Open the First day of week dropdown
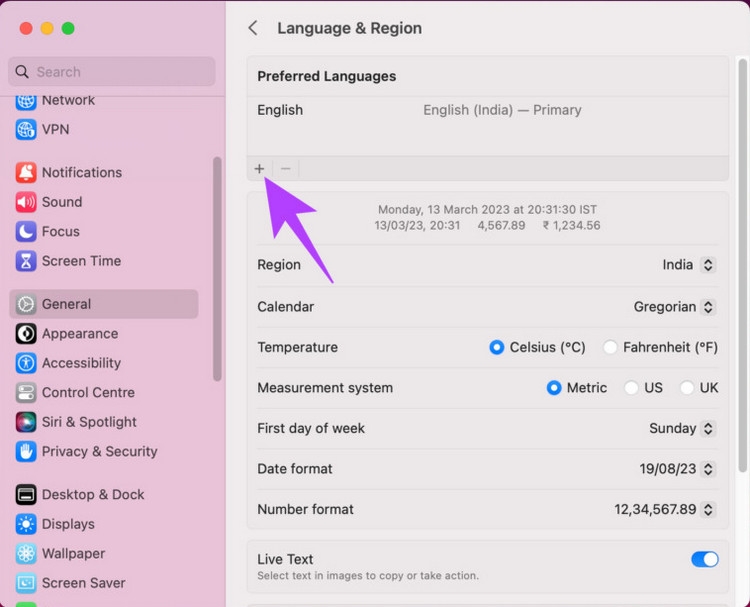This screenshot has height=607, width=750. (x=682, y=429)
